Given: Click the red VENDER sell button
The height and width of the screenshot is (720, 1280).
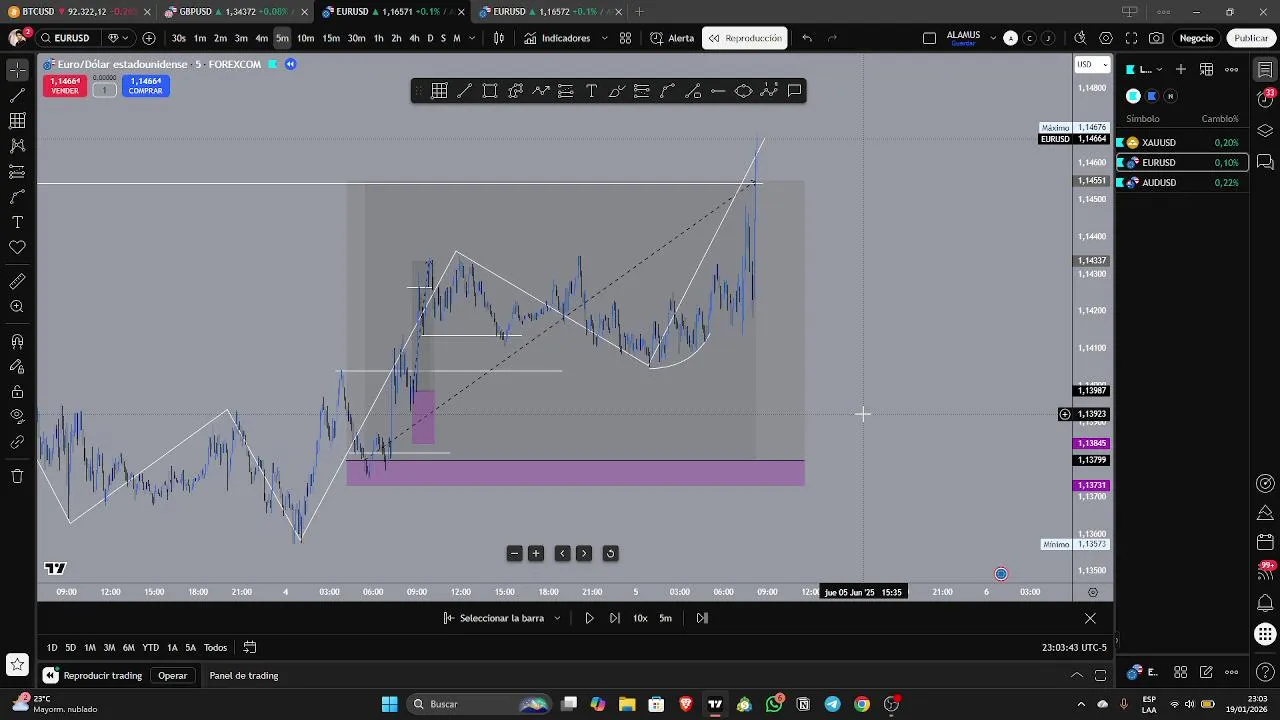Looking at the screenshot, I should [65, 86].
